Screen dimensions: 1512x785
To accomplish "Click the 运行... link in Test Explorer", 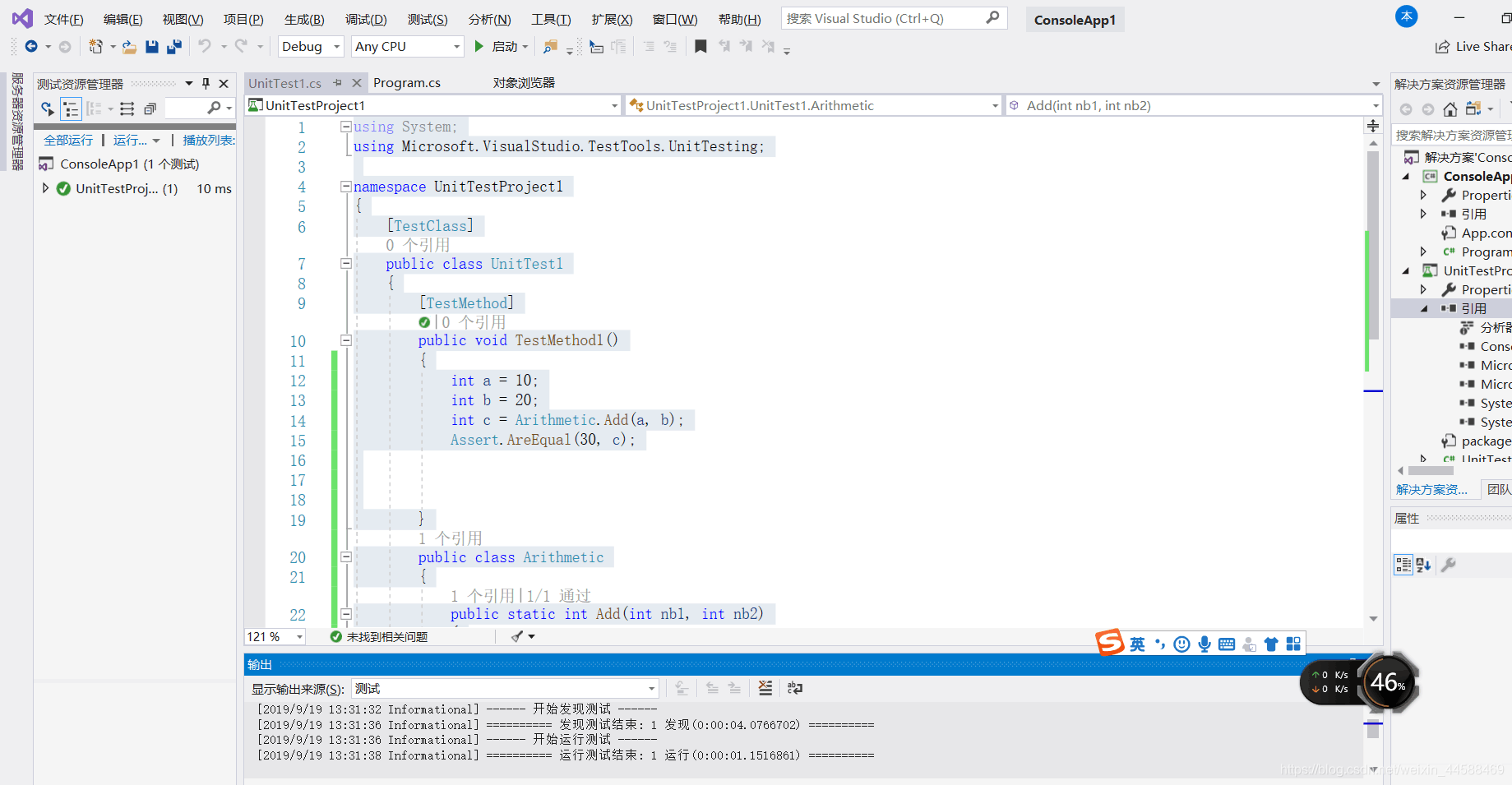I will click(x=130, y=141).
